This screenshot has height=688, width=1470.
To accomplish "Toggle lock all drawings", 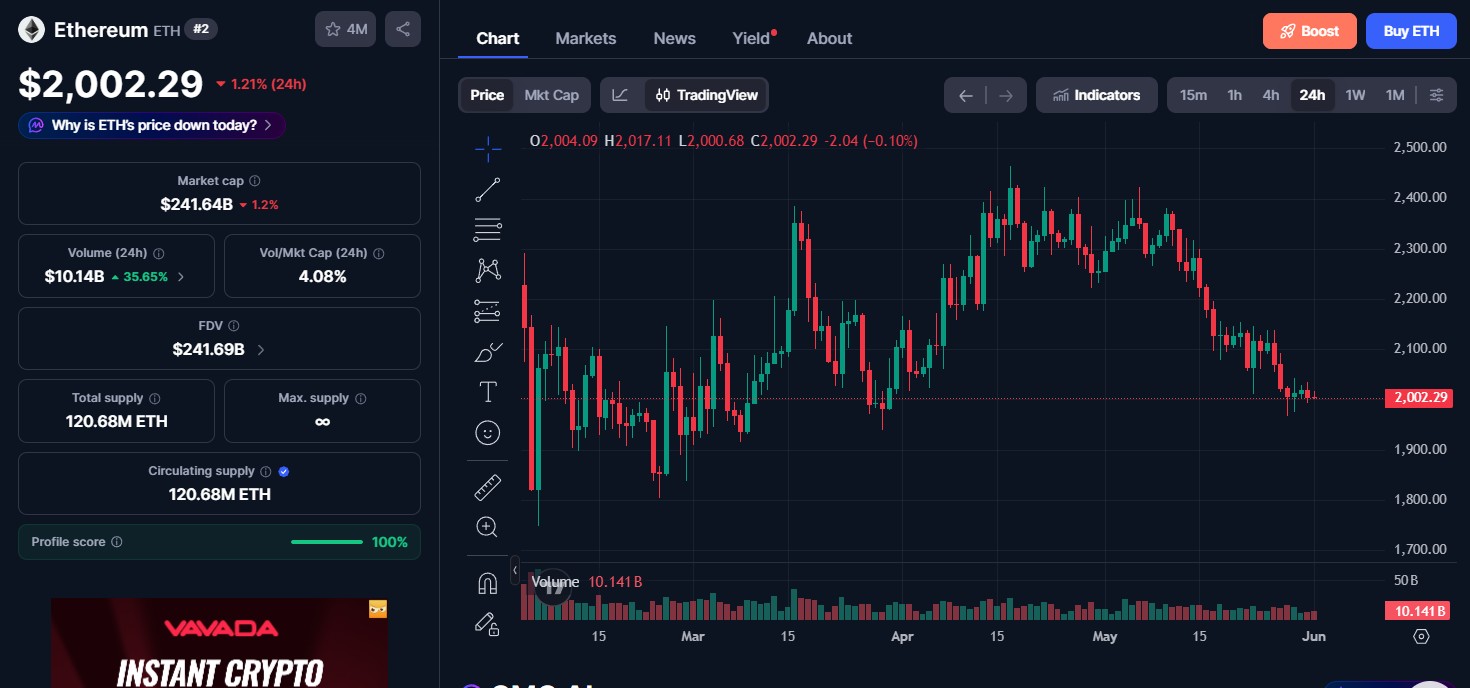I will click(488, 624).
